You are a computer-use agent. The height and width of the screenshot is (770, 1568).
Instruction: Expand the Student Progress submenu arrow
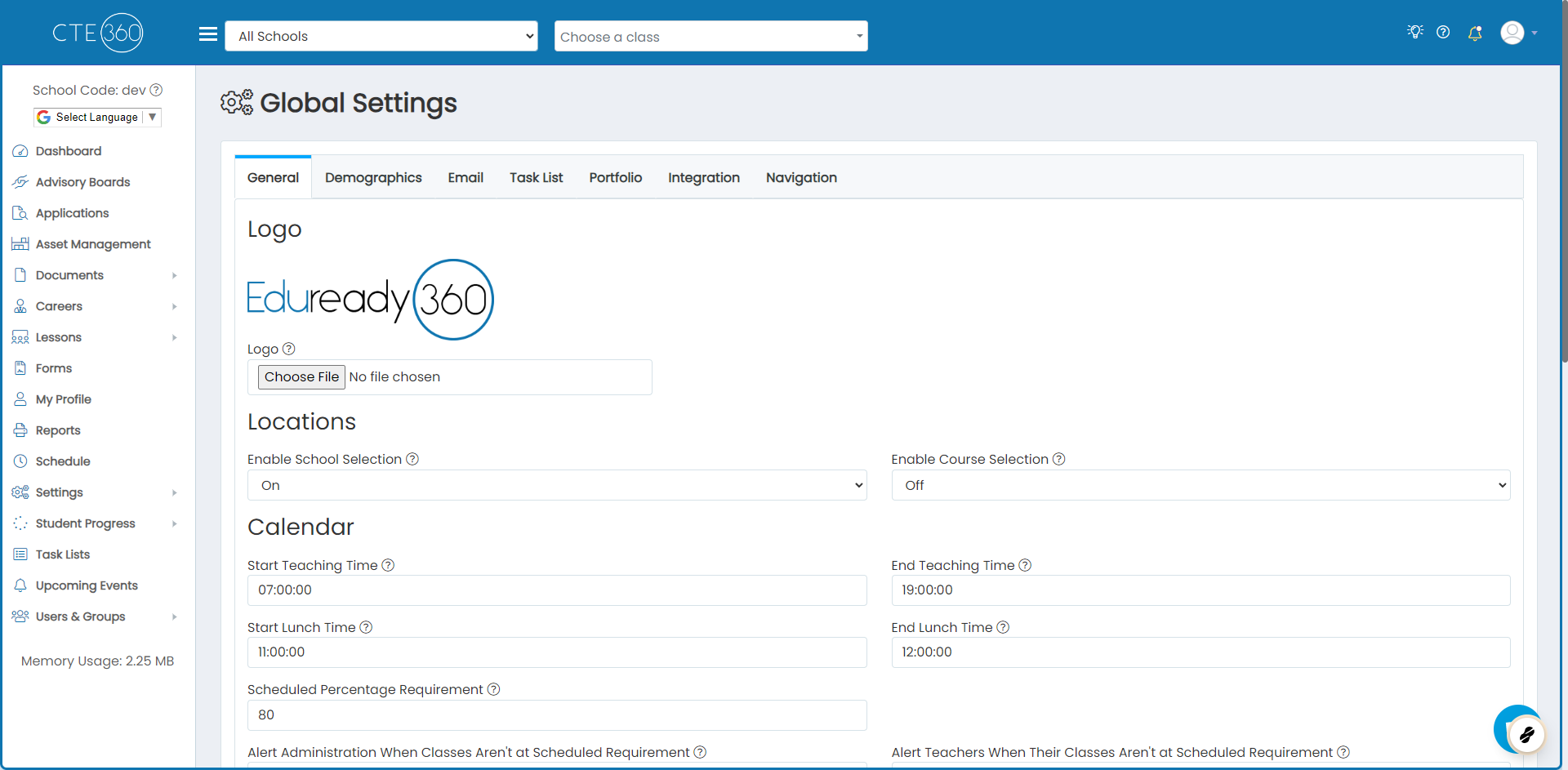(175, 524)
